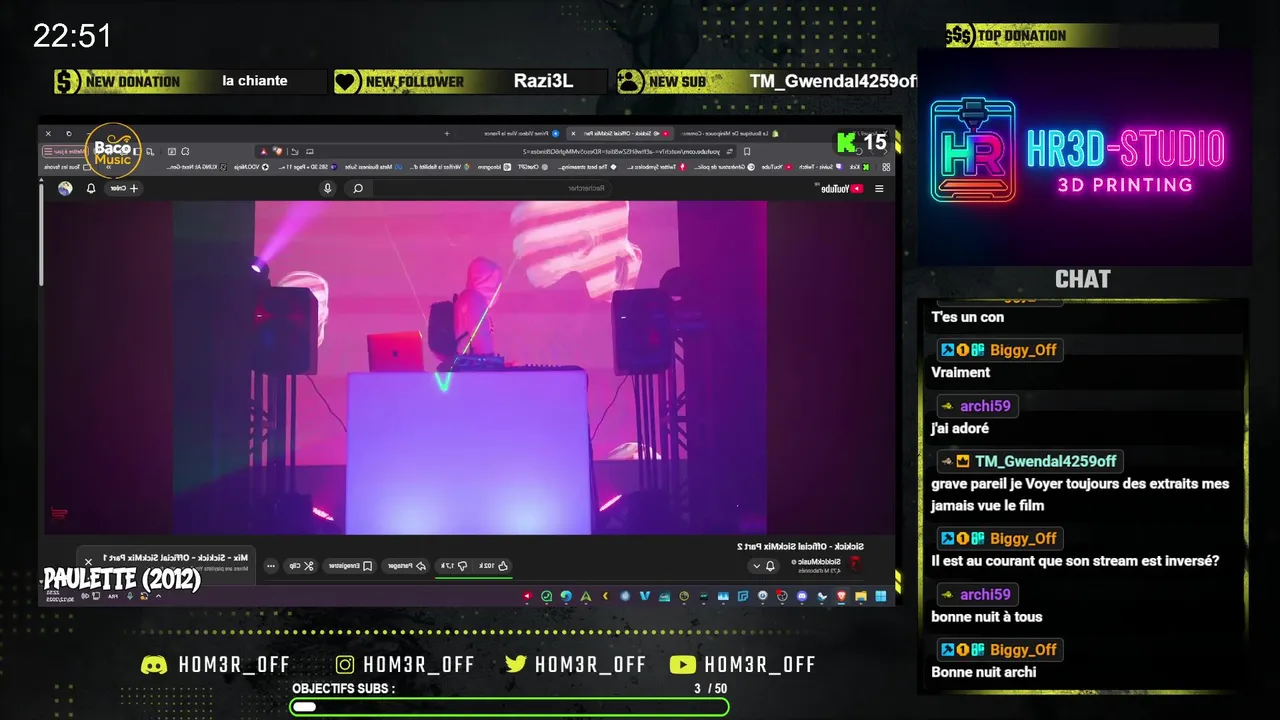The height and width of the screenshot is (720, 1280).
Task: Open Discord from the taskbar
Action: (x=801, y=596)
